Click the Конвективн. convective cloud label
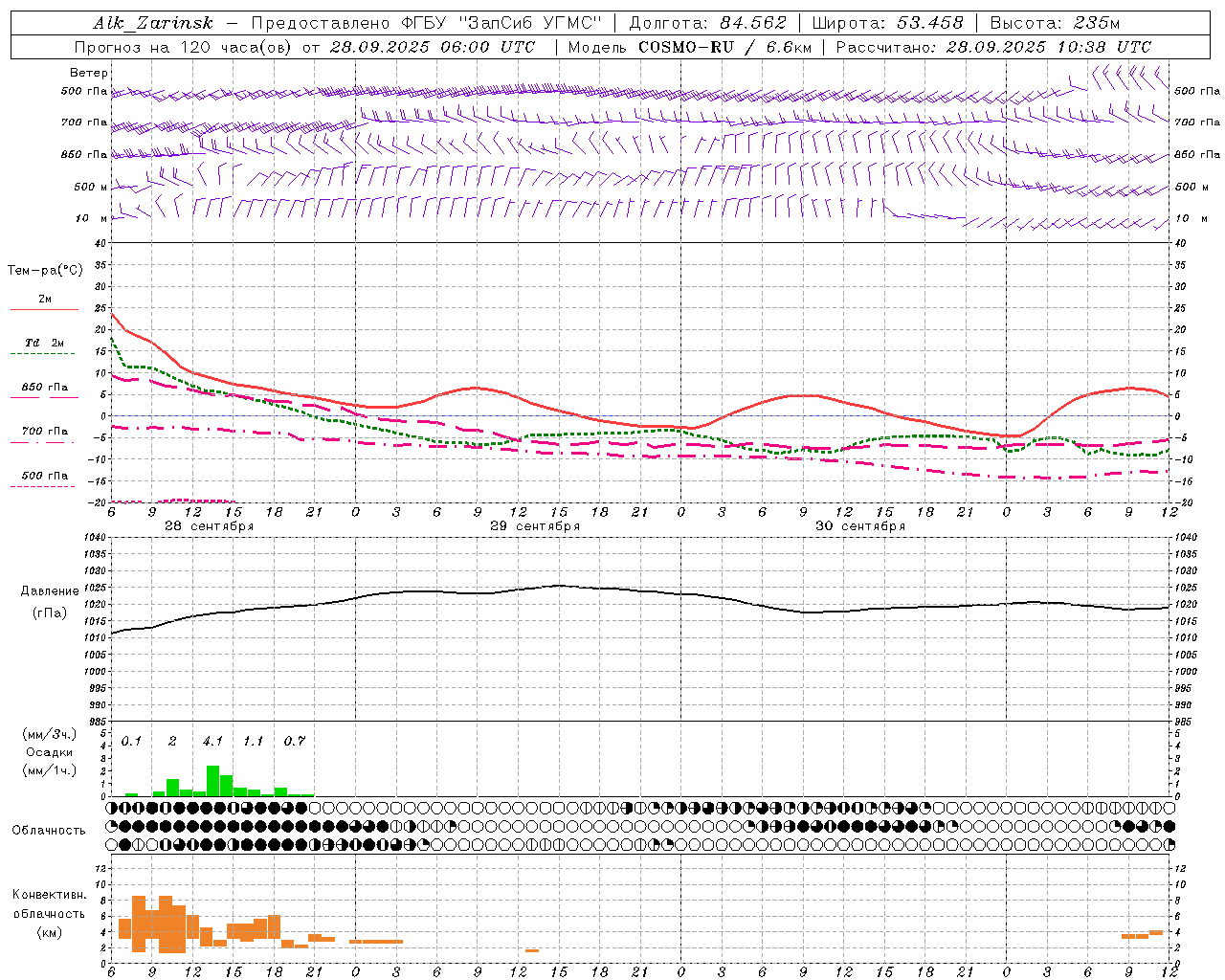Viewport: 1225px width, 980px height. (49, 895)
